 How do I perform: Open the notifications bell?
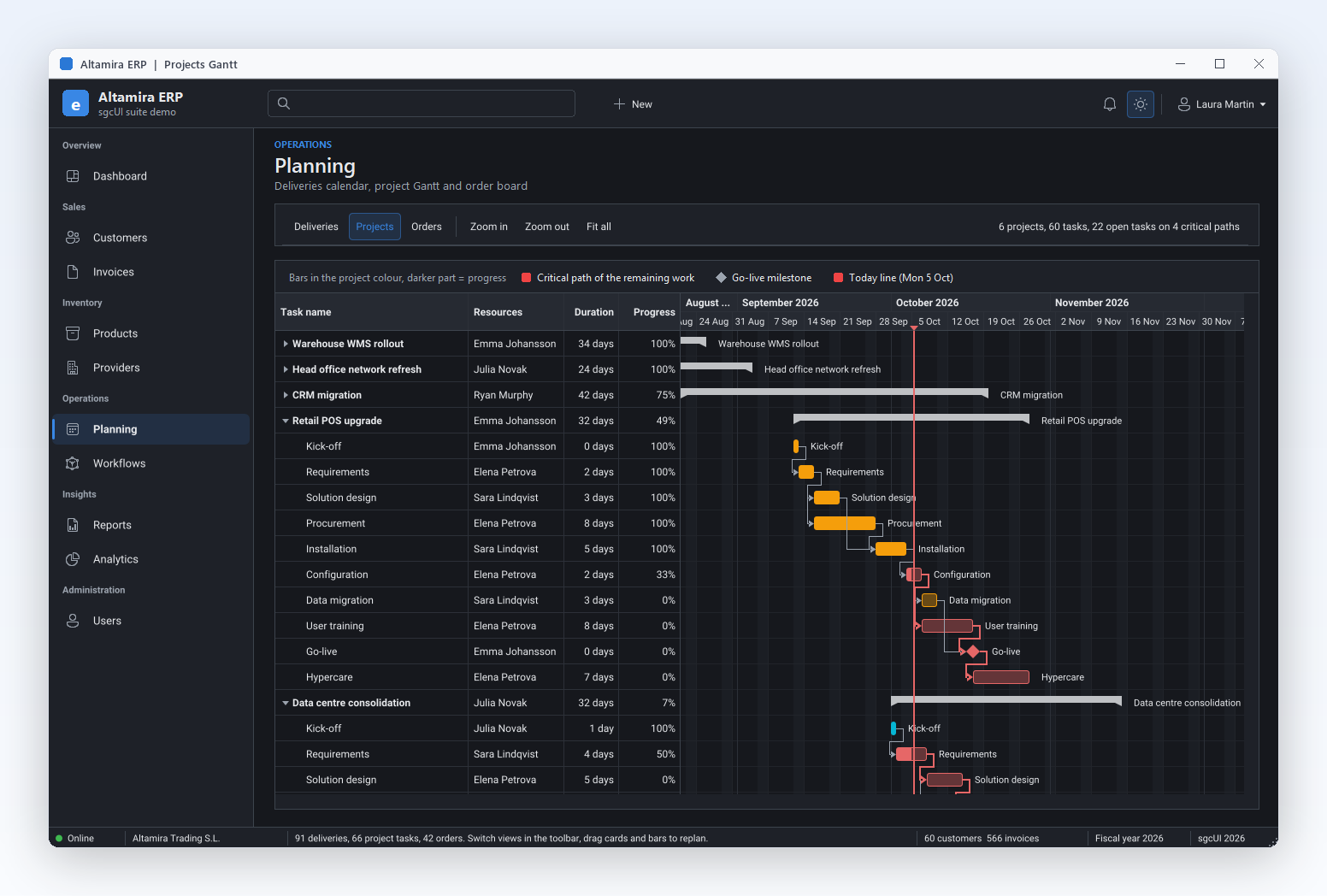click(x=1110, y=104)
